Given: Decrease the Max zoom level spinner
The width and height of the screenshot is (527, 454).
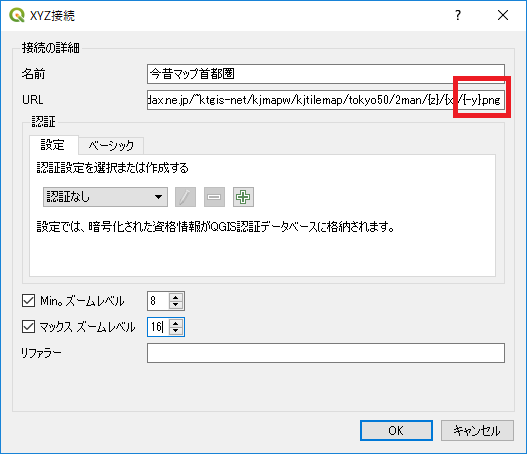Looking at the screenshot, I should click(x=176, y=330).
